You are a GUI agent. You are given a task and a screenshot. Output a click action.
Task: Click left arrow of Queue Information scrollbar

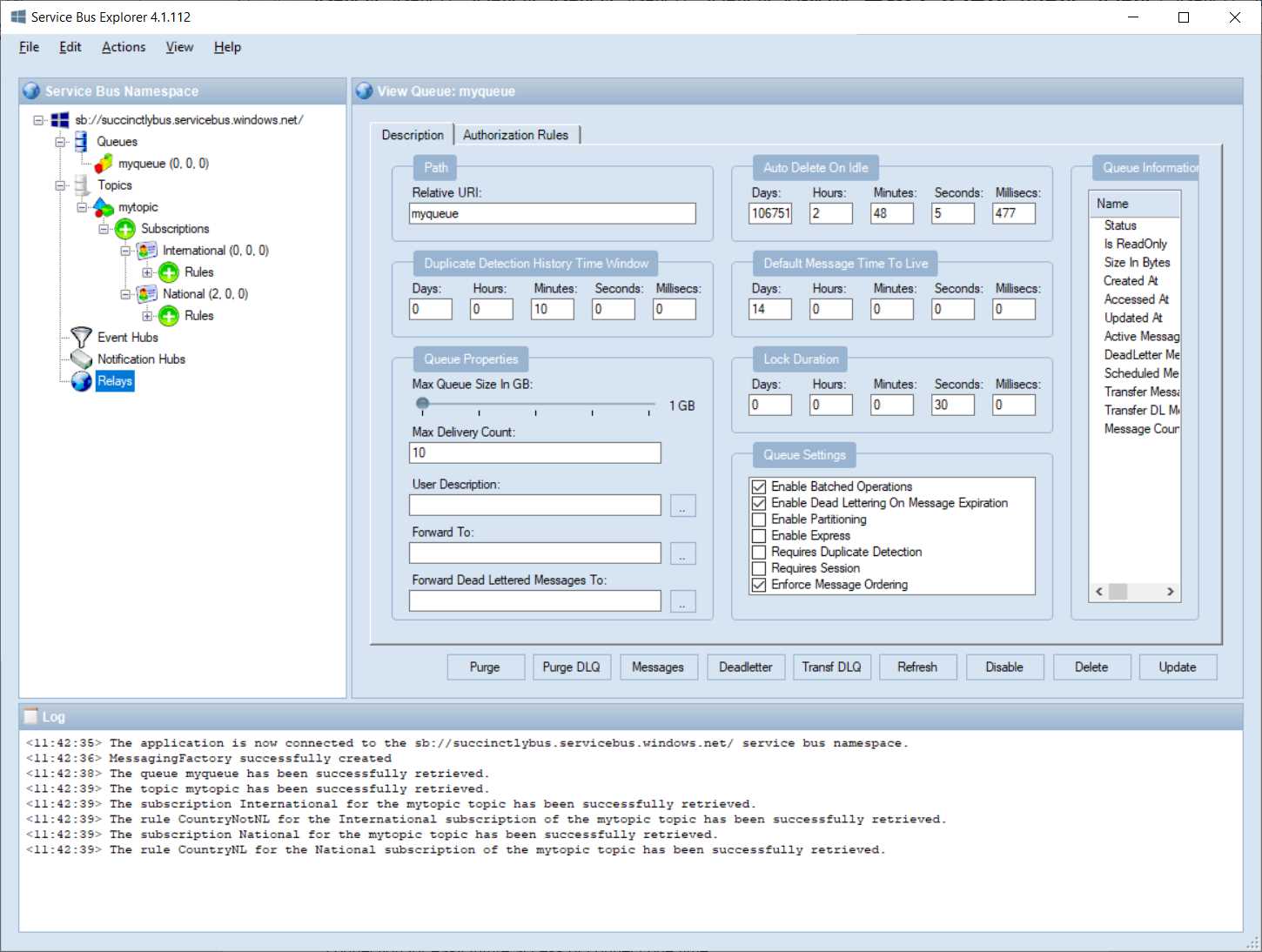(1099, 592)
